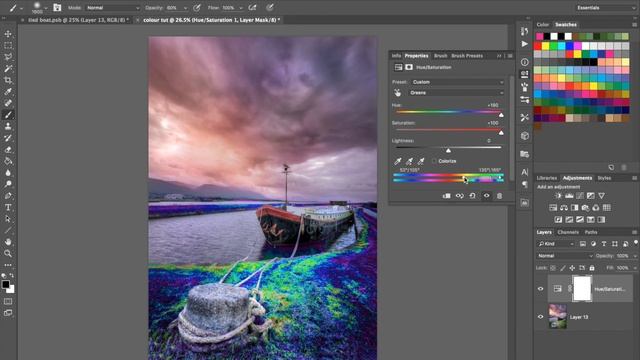Click the yellow swatch in Swatches panel
640x360 pixels.
point(546,46)
